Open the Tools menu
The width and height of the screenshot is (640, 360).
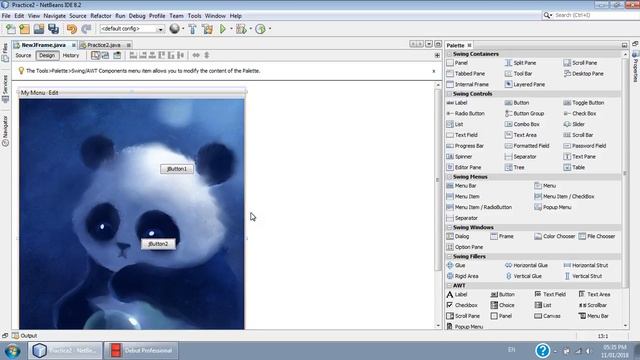194,16
